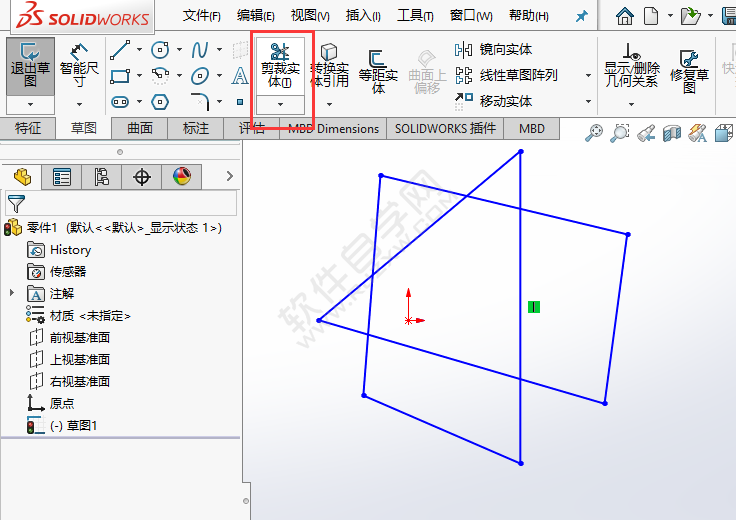Open the ConfigurationManager tab
The width and height of the screenshot is (736, 520).
[101, 177]
